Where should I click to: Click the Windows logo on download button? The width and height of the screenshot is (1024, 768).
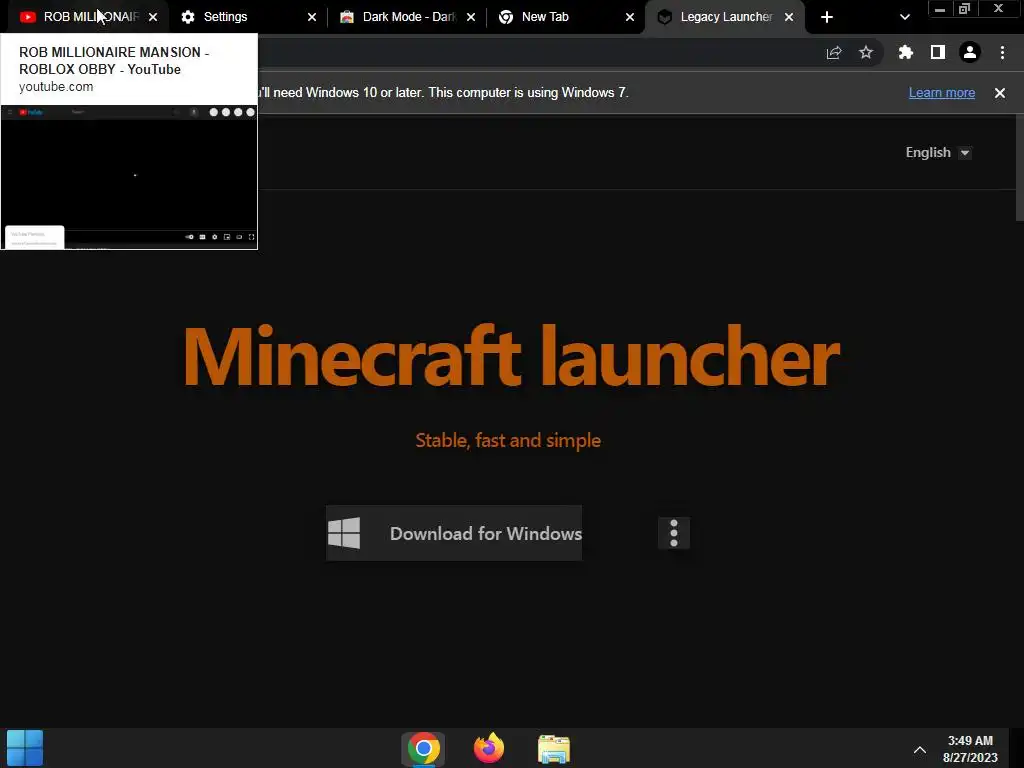coord(344,533)
